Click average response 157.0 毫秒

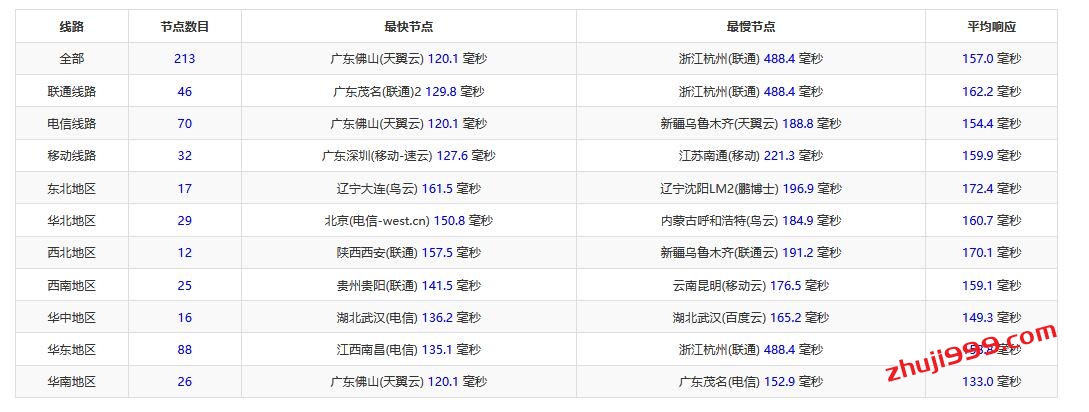(992, 59)
